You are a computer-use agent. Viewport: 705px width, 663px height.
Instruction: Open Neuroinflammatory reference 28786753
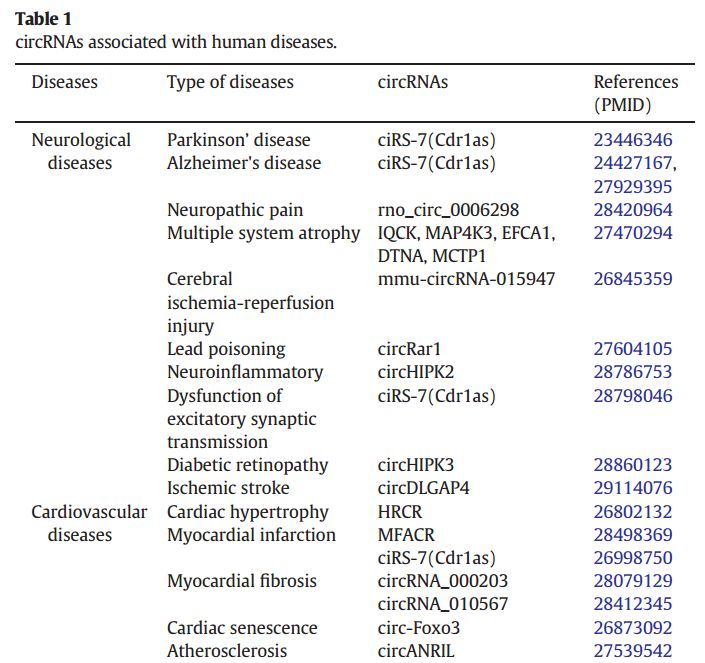pyautogui.click(x=633, y=372)
